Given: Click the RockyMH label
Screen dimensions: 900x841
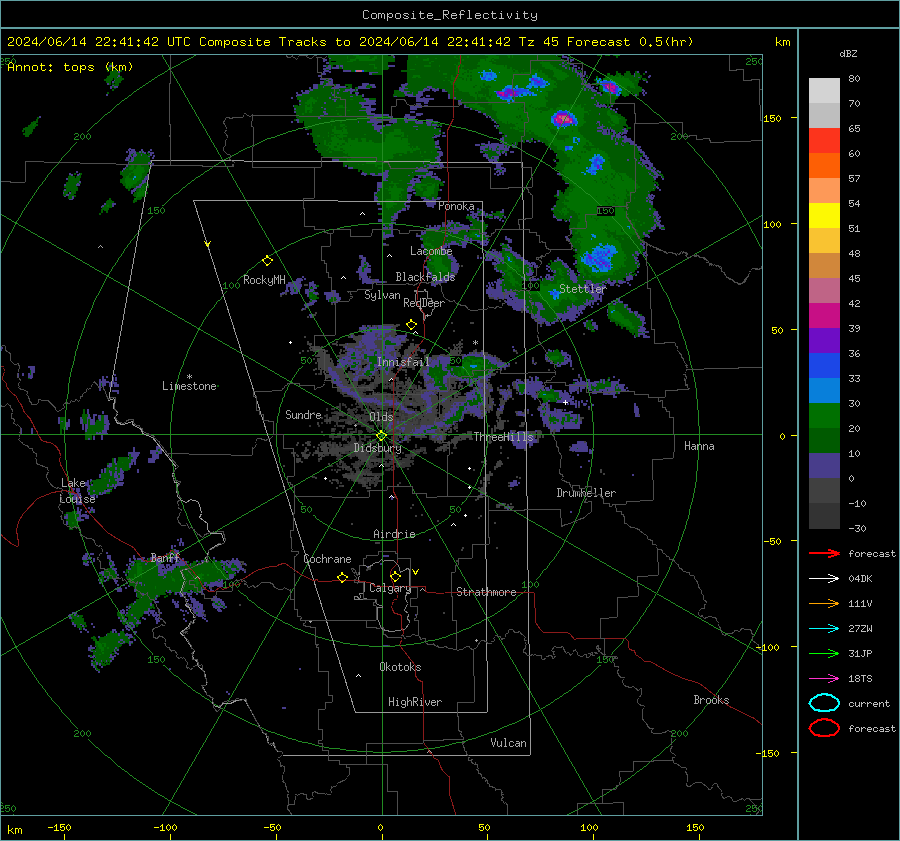Looking at the screenshot, I should [264, 280].
